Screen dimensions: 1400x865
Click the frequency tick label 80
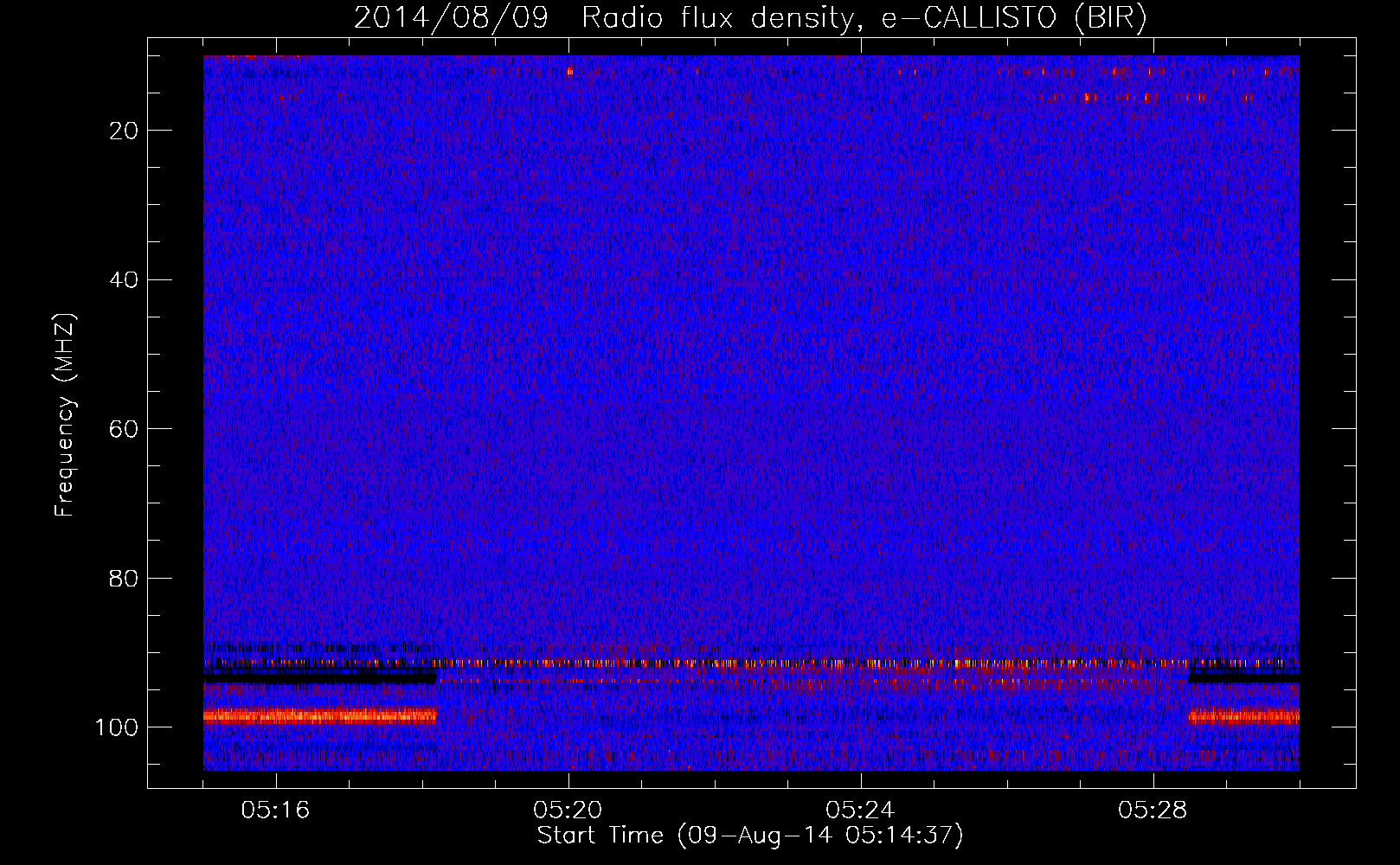[x=124, y=578]
